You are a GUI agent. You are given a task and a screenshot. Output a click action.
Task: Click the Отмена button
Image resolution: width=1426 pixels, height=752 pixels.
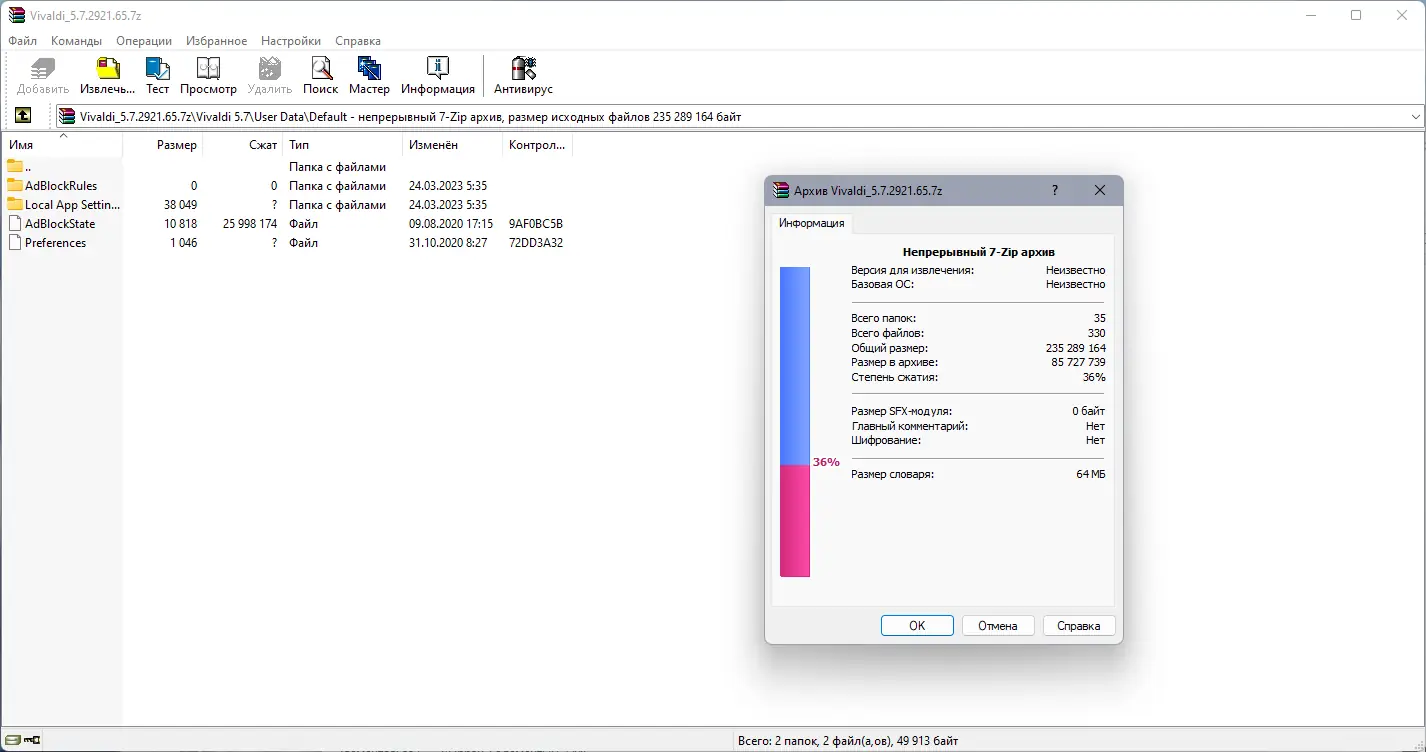998,626
